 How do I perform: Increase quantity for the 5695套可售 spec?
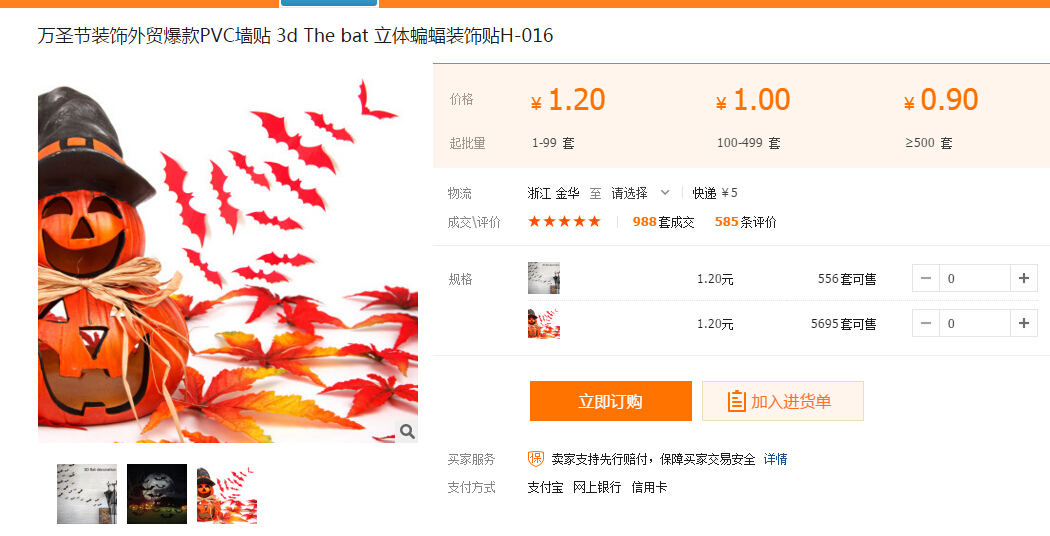tap(1023, 324)
